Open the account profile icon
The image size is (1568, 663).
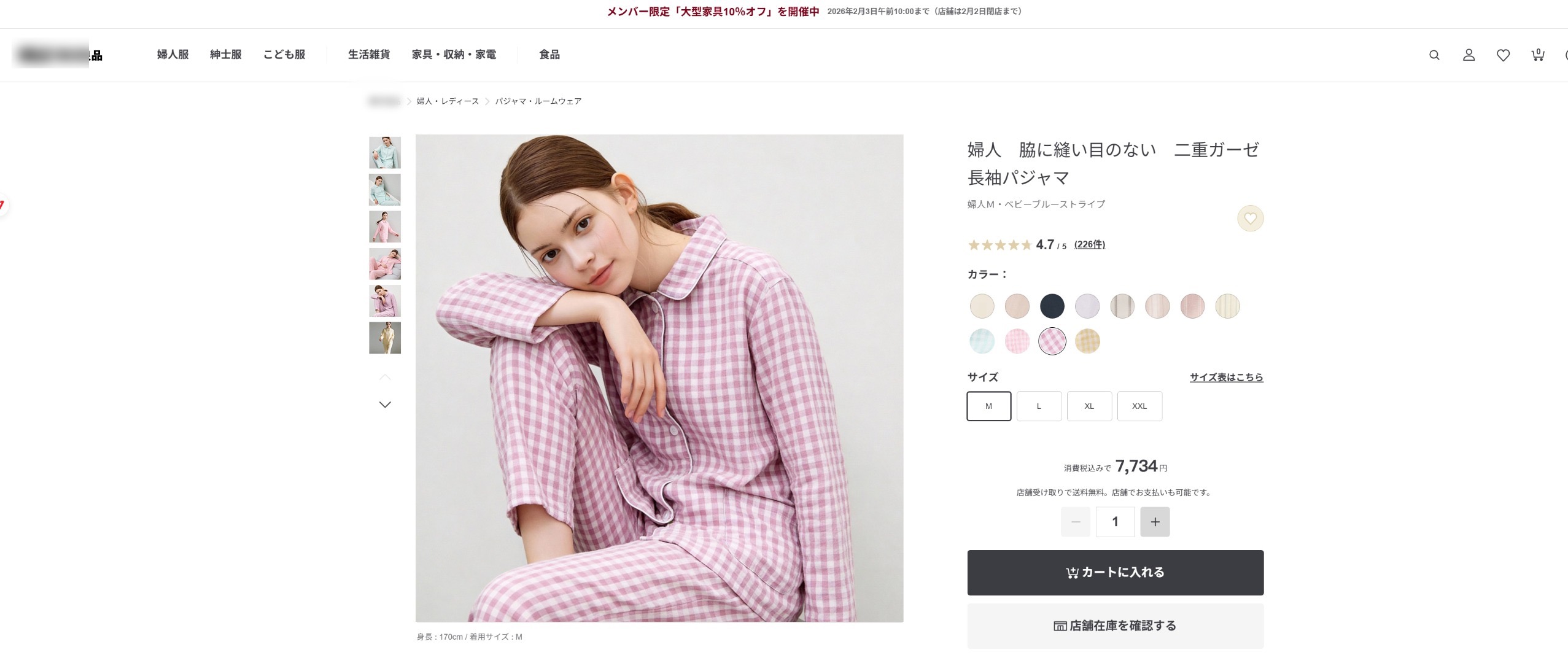click(x=1469, y=55)
